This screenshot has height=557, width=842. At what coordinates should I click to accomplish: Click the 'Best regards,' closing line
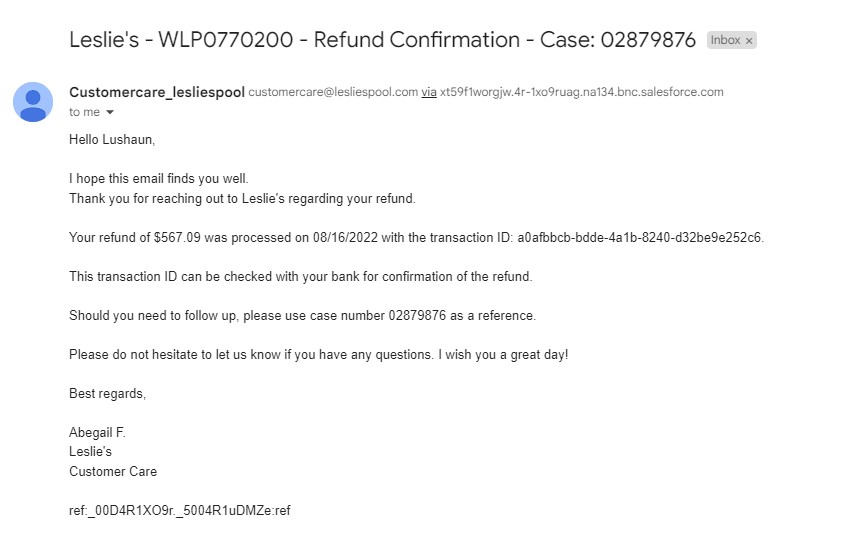(x=107, y=394)
